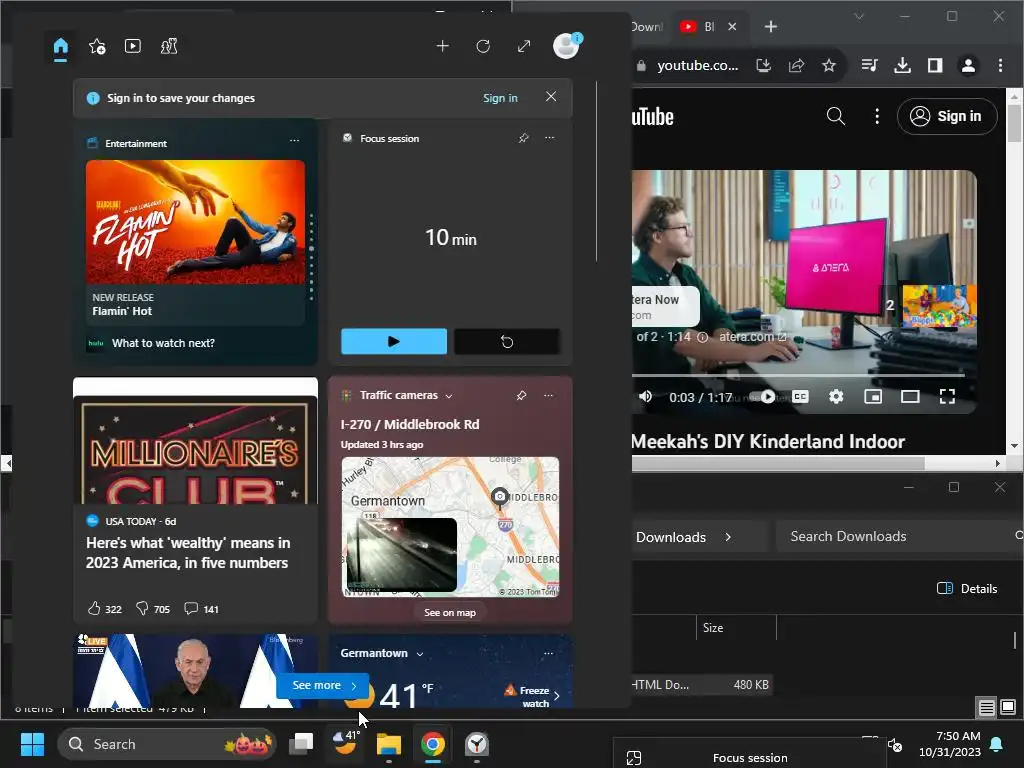The height and width of the screenshot is (768, 1024).
Task: Toggle closed captions on the video
Action: 801,396
